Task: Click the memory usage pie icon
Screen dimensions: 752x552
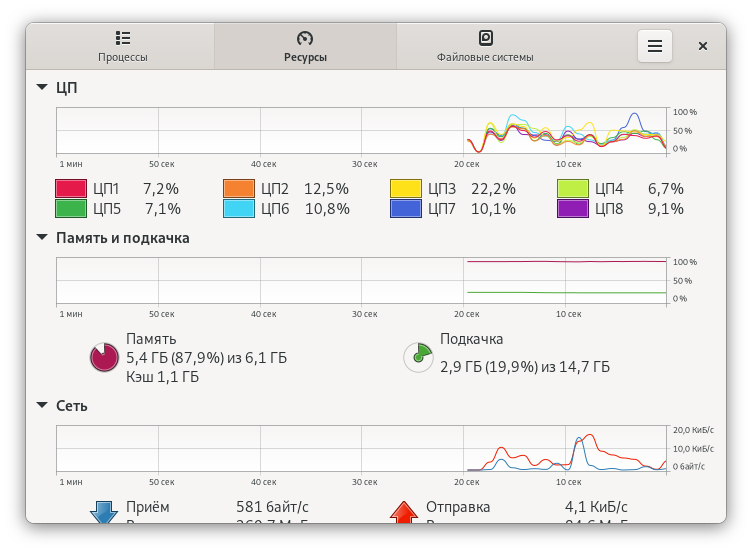Action: point(104,357)
